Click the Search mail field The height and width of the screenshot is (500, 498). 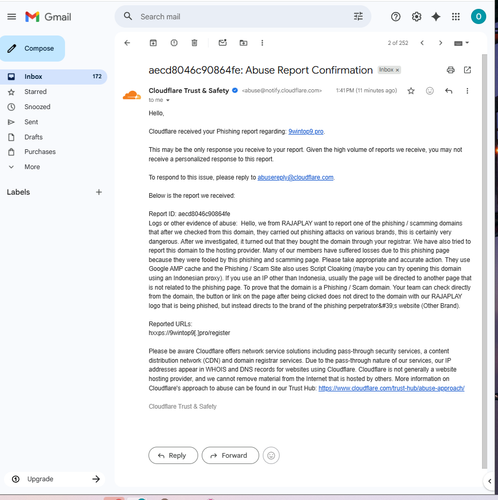243,17
